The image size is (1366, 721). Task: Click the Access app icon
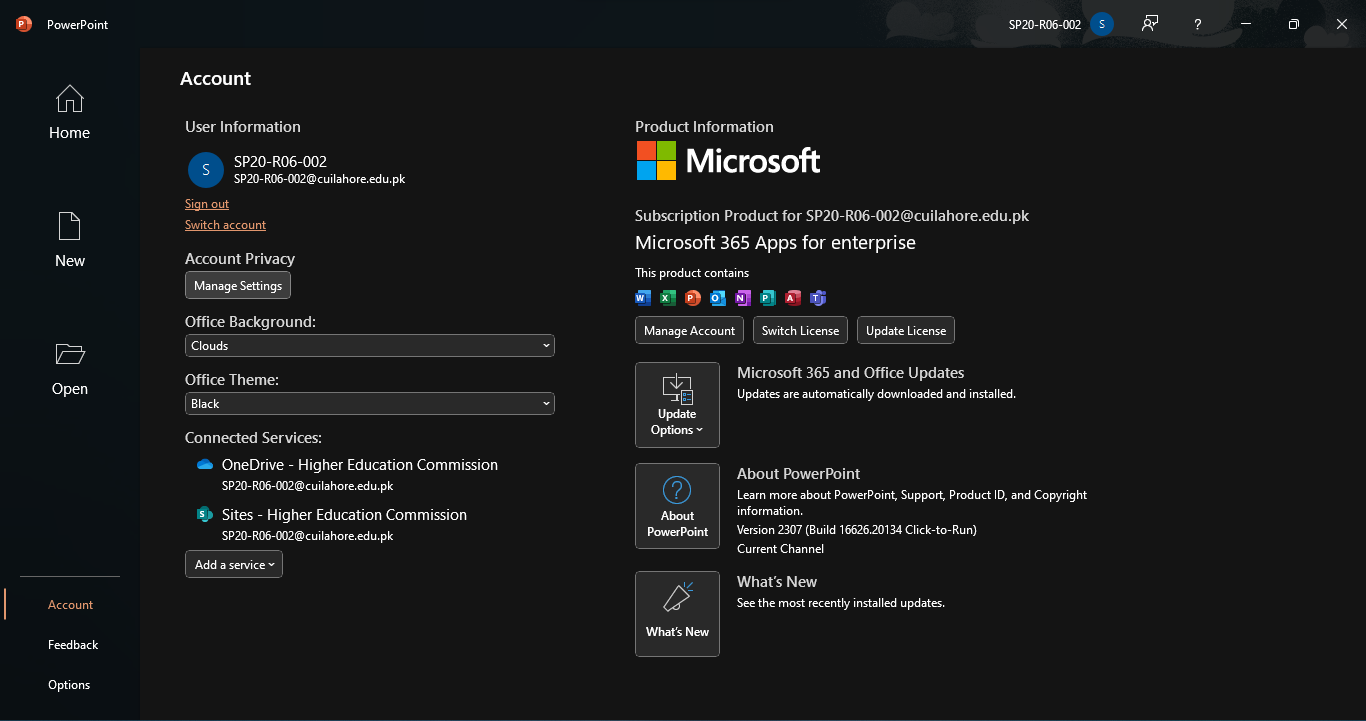coord(793,298)
